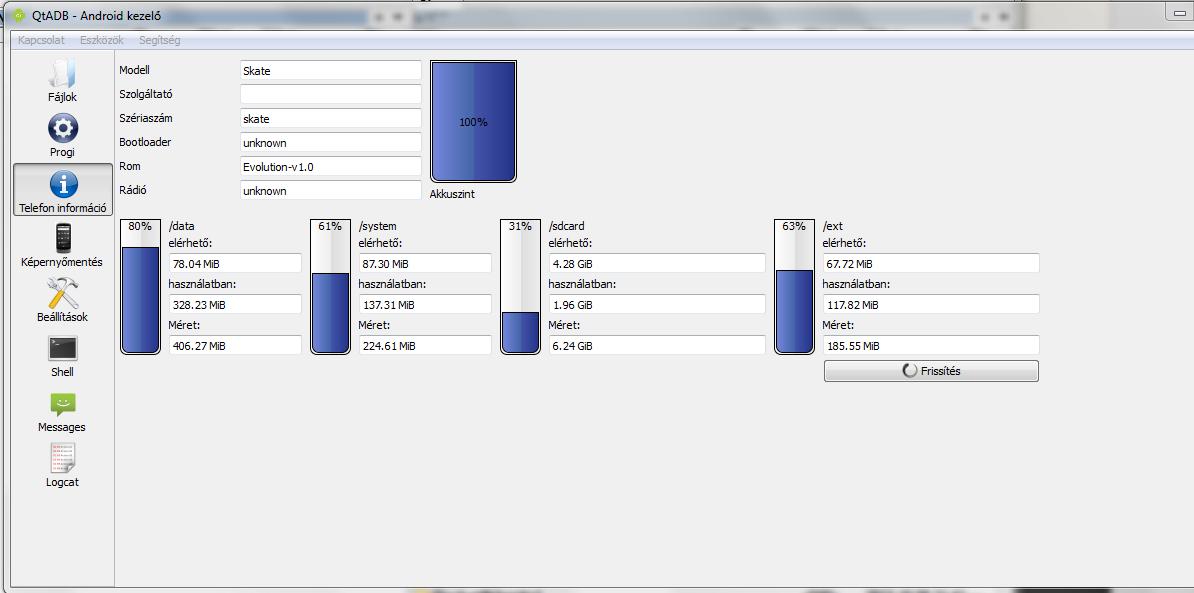
Task: Open the Eszközök menu
Action: point(101,40)
